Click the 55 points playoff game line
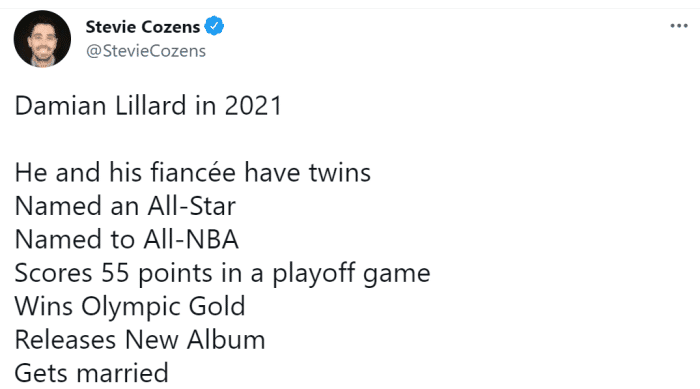Image resolution: width=700 pixels, height=389 pixels. click(222, 273)
